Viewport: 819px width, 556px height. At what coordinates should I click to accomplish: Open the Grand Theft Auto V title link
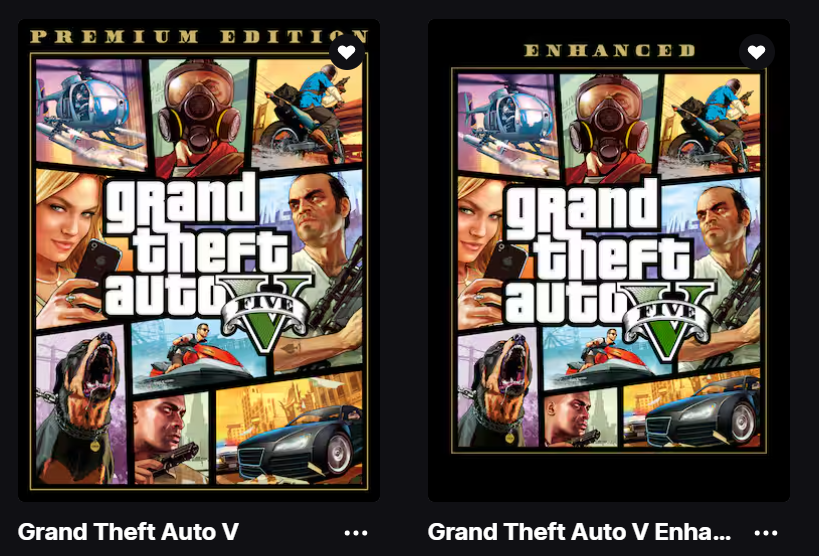(128, 532)
